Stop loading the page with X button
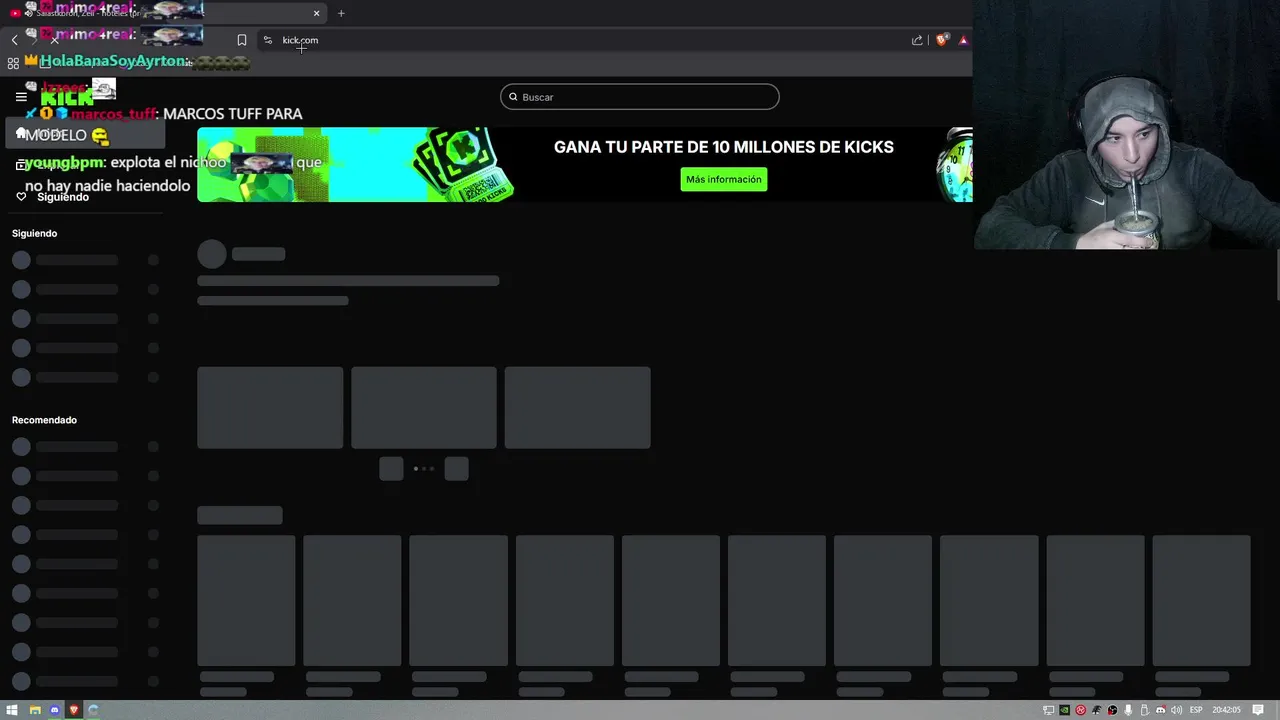The image size is (1280, 720). point(54,40)
